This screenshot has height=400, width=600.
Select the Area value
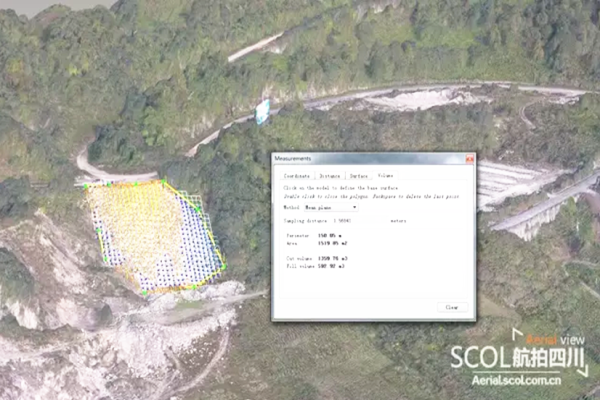[333, 243]
